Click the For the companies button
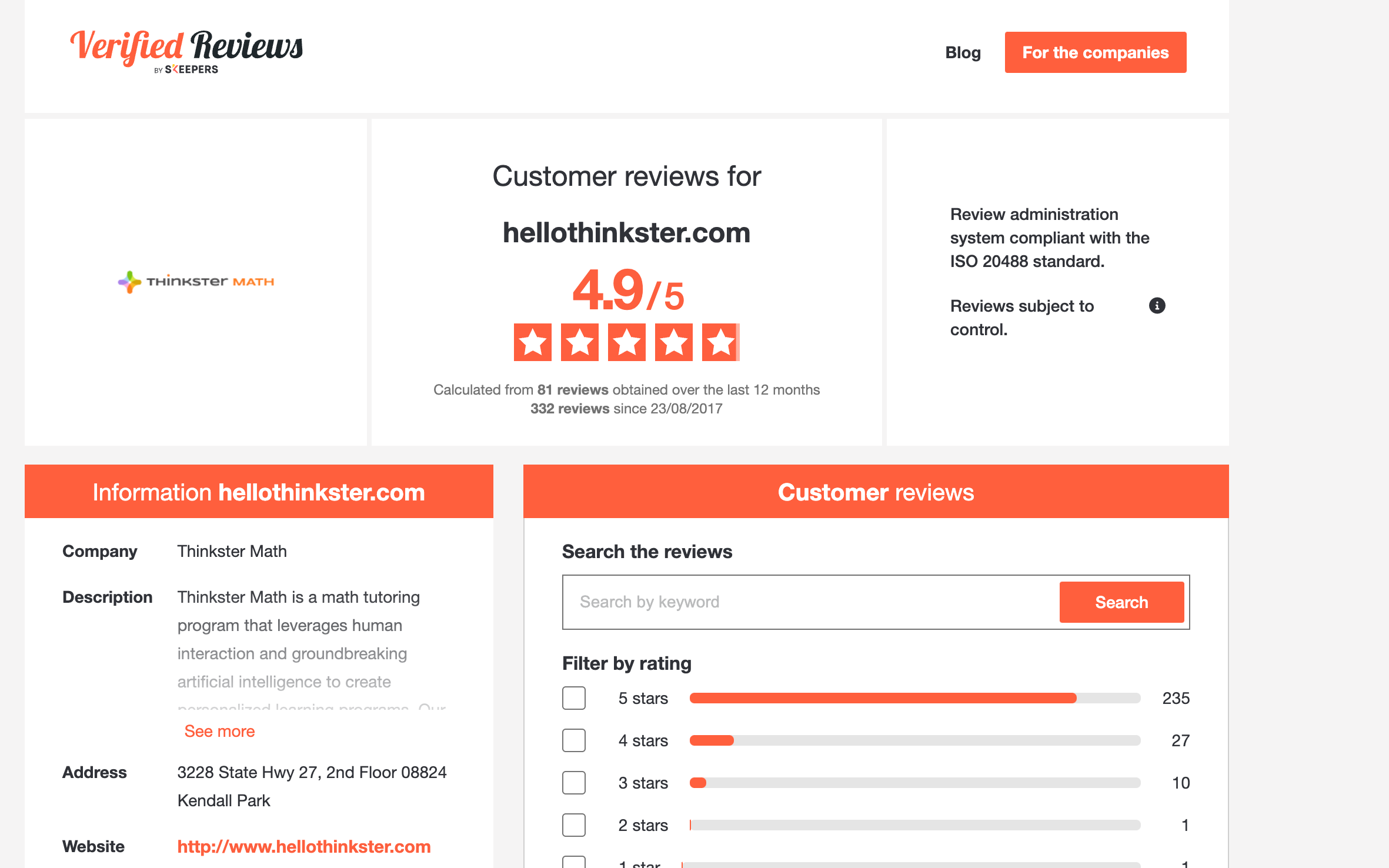 tap(1095, 52)
